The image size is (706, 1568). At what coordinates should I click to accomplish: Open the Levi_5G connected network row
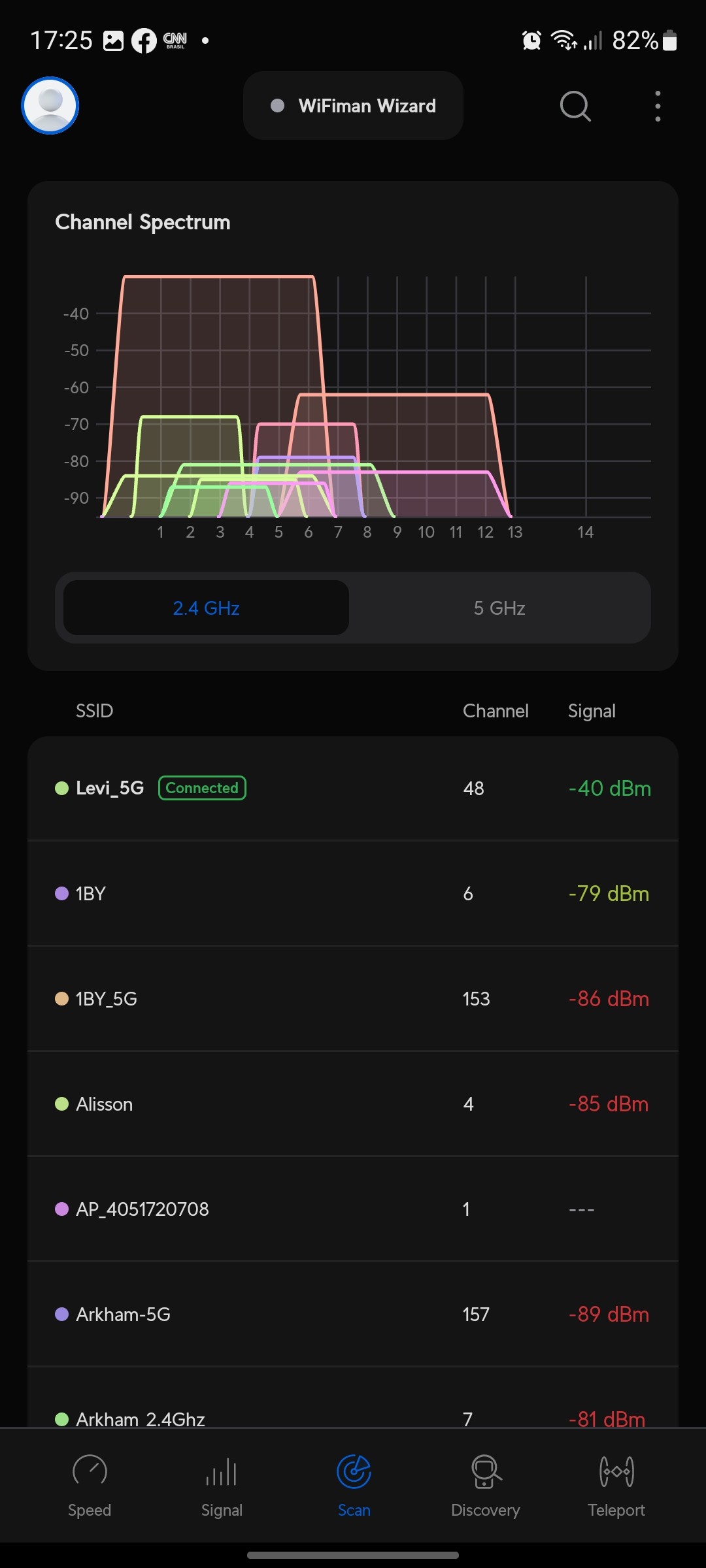click(353, 789)
